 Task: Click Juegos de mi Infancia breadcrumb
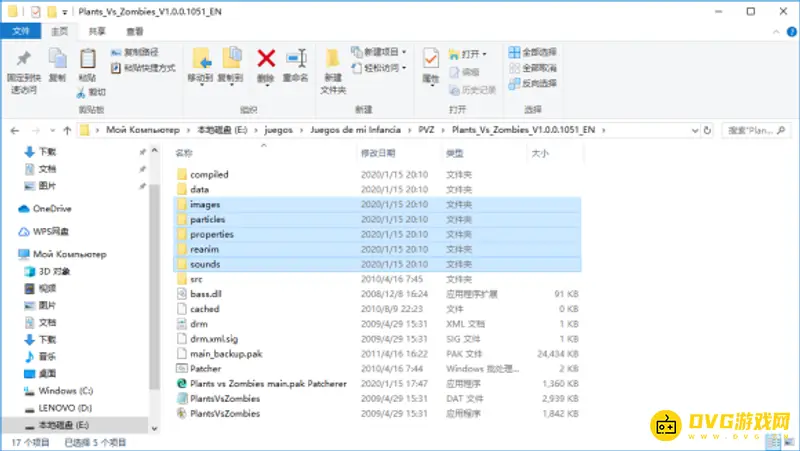[x=355, y=130]
